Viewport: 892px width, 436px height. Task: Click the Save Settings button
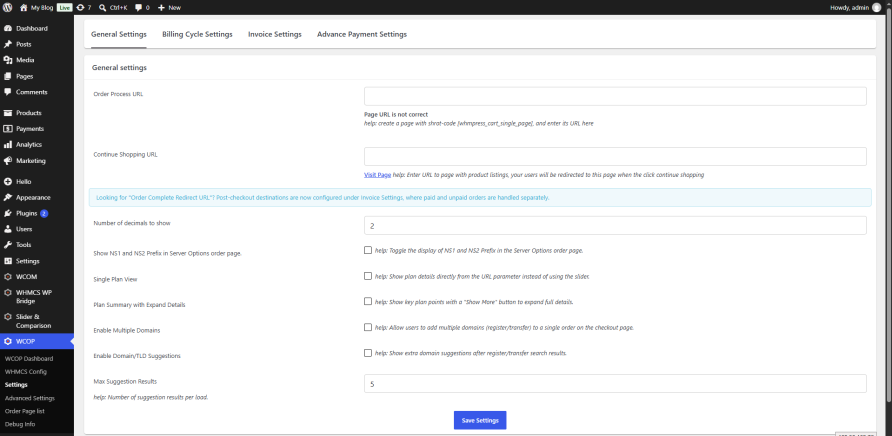tap(480, 420)
